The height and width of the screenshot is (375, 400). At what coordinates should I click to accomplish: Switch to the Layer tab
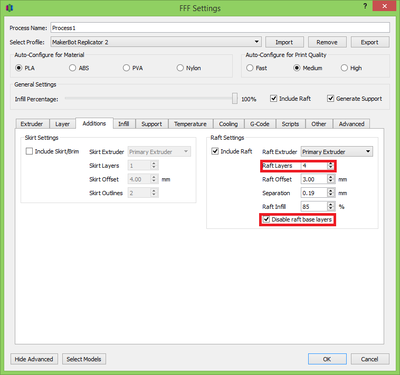(63, 124)
